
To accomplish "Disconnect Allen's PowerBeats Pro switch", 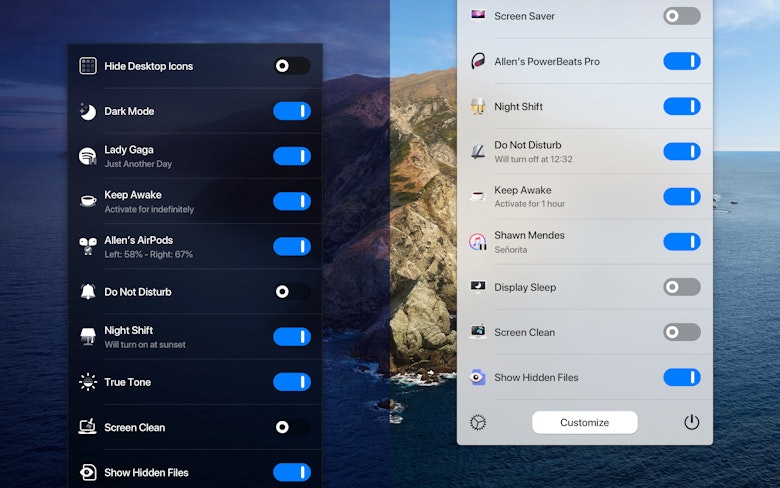I will click(x=682, y=61).
